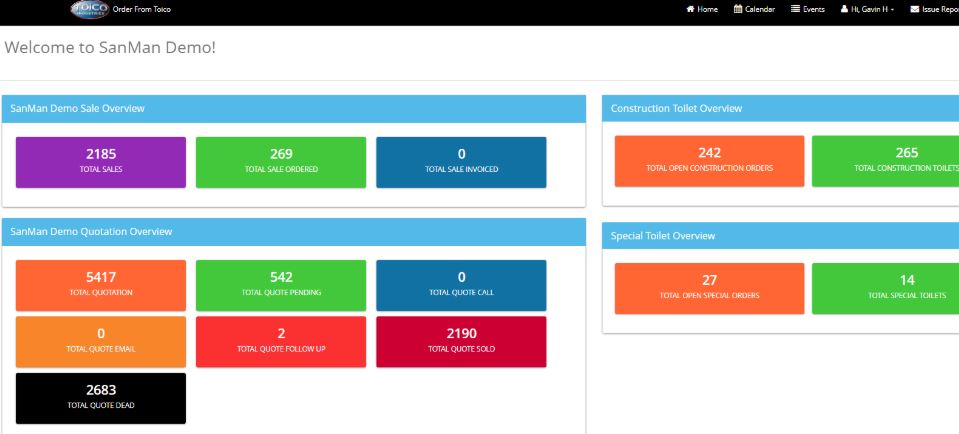This screenshot has width=959, height=434.
Task: Expand the Hi, Gavin H dropdown
Action: pyautogui.click(x=868, y=9)
